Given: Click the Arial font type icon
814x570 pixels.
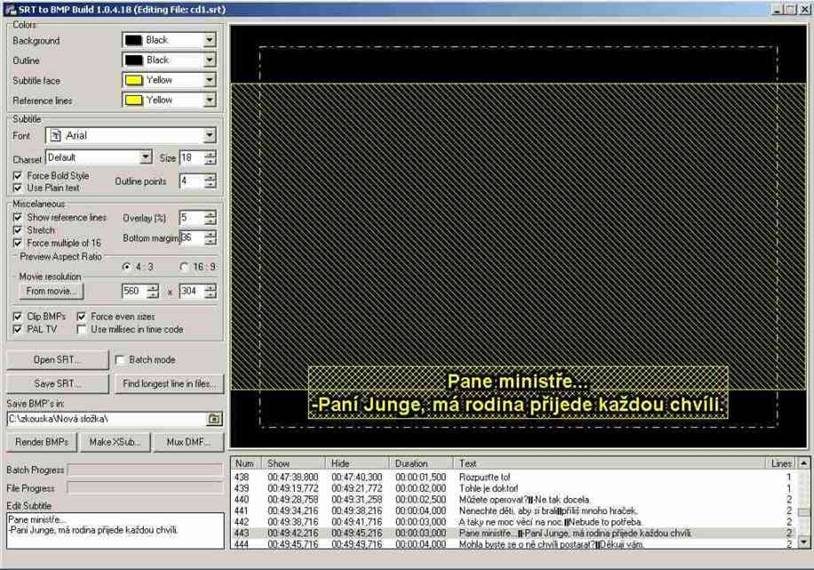Looking at the screenshot, I should (x=56, y=135).
